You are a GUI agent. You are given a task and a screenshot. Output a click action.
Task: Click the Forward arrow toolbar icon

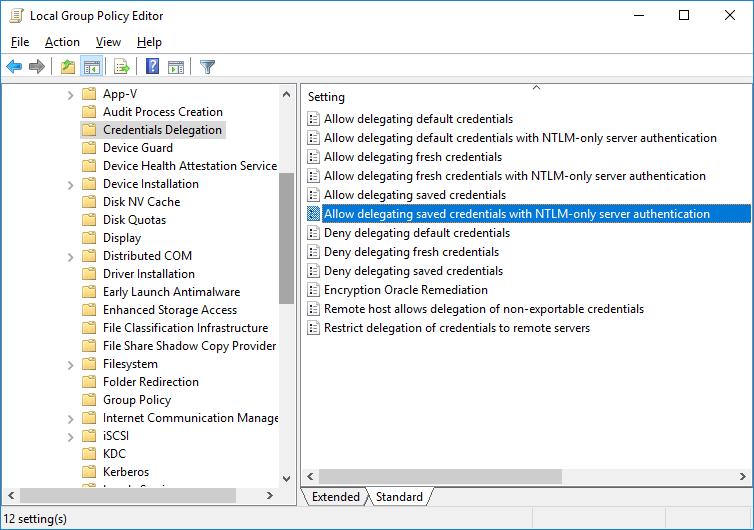coord(37,66)
